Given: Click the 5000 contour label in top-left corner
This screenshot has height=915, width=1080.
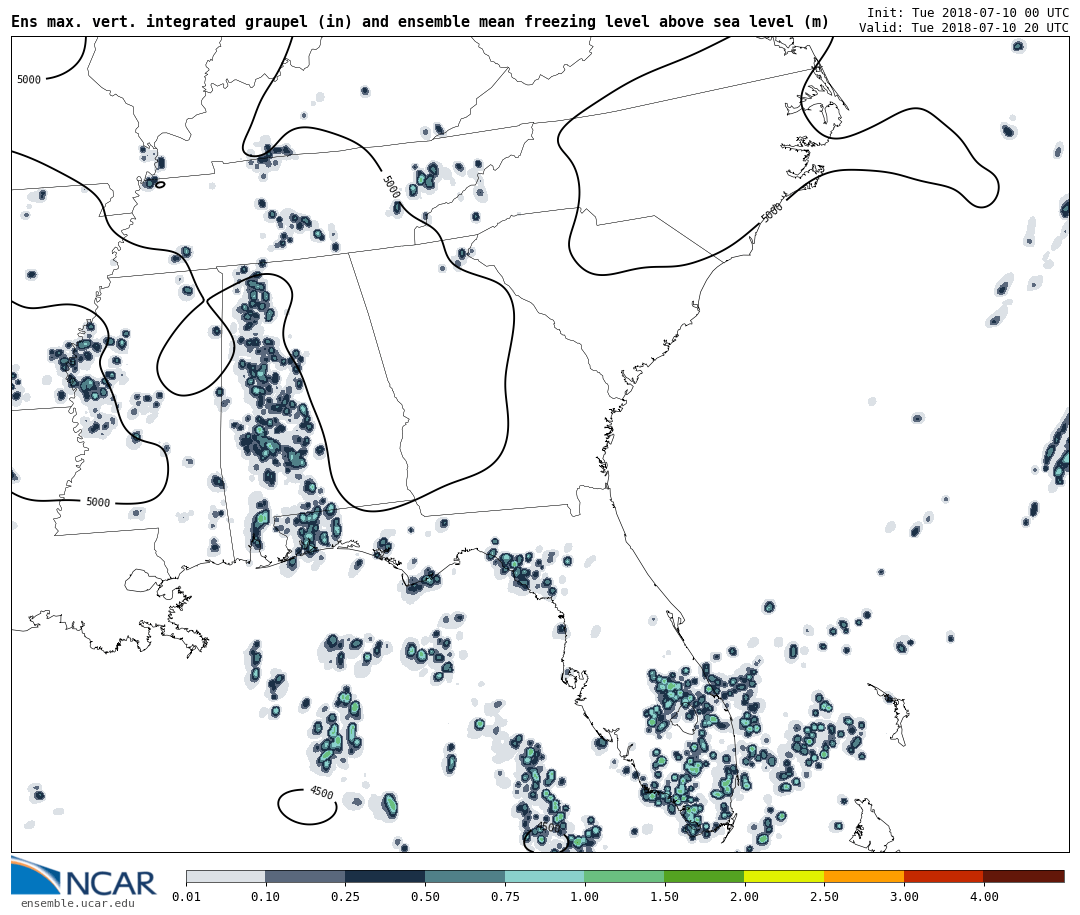Looking at the screenshot, I should [x=29, y=80].
